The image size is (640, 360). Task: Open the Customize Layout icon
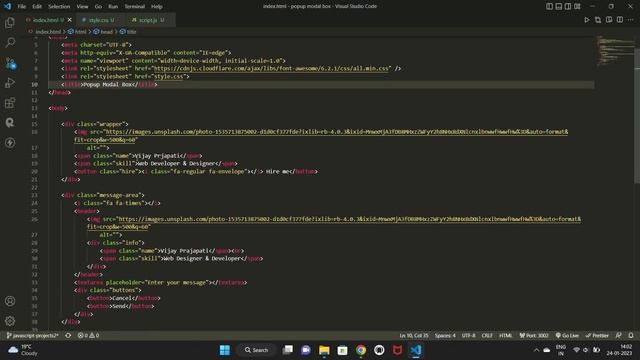[577, 6]
